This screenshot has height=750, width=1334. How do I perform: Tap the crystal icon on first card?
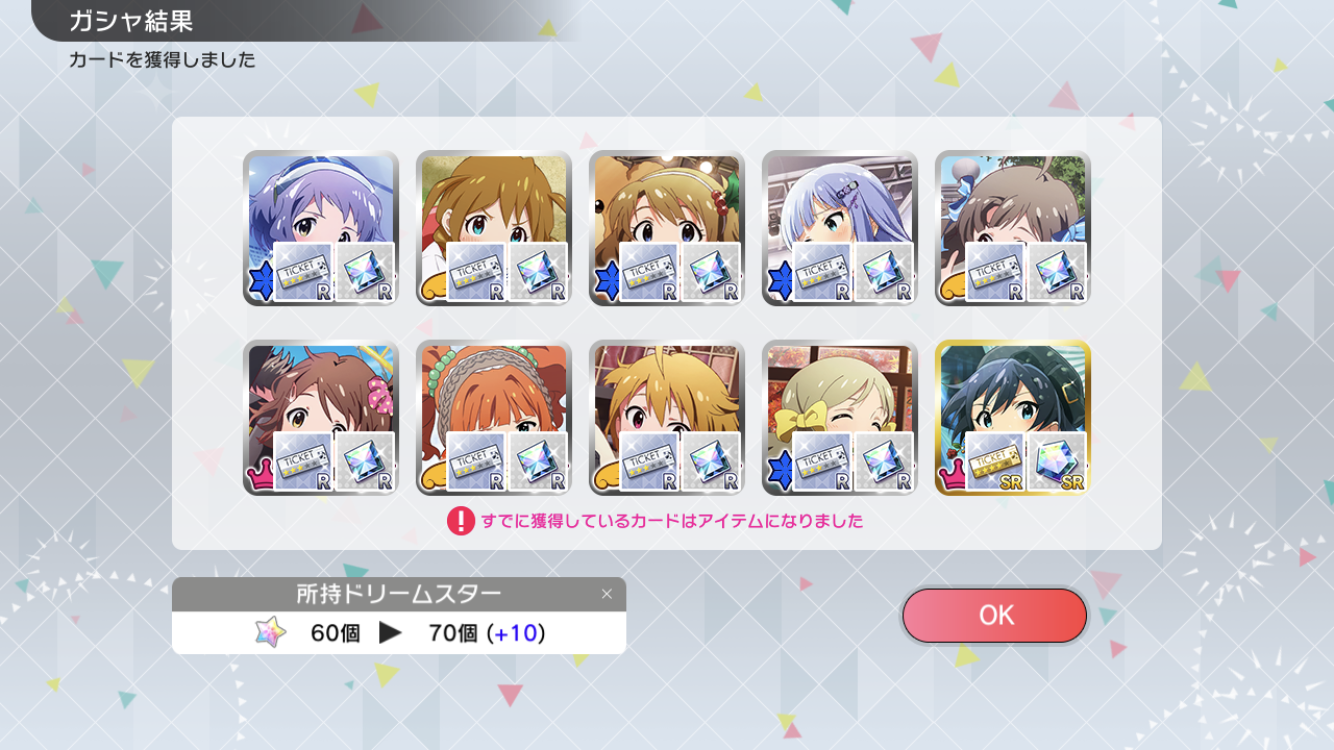pos(365,272)
